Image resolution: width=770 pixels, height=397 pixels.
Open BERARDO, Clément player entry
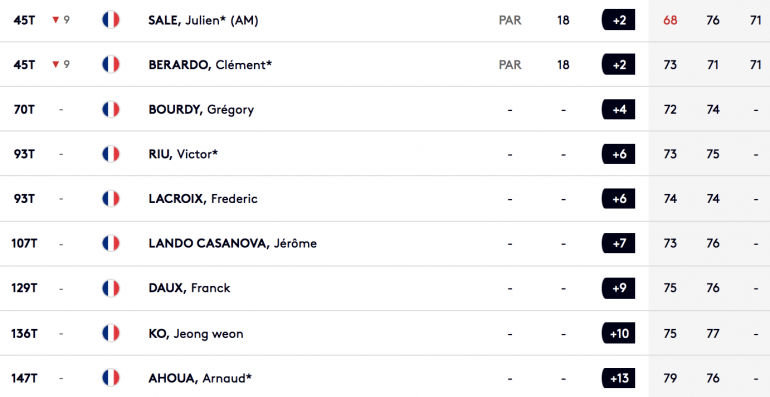pos(210,65)
